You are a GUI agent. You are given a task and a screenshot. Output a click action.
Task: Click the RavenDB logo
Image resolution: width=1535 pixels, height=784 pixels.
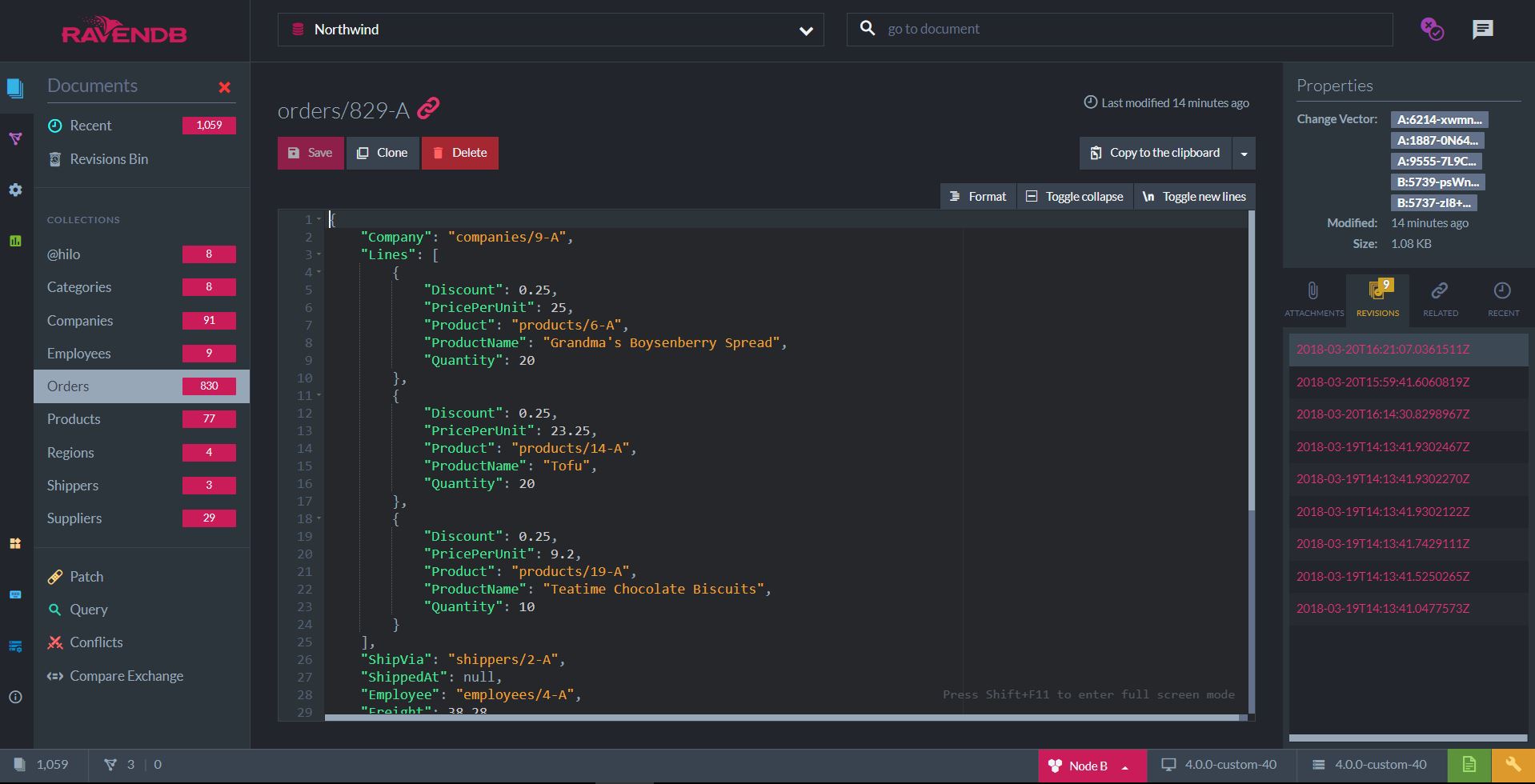(124, 30)
